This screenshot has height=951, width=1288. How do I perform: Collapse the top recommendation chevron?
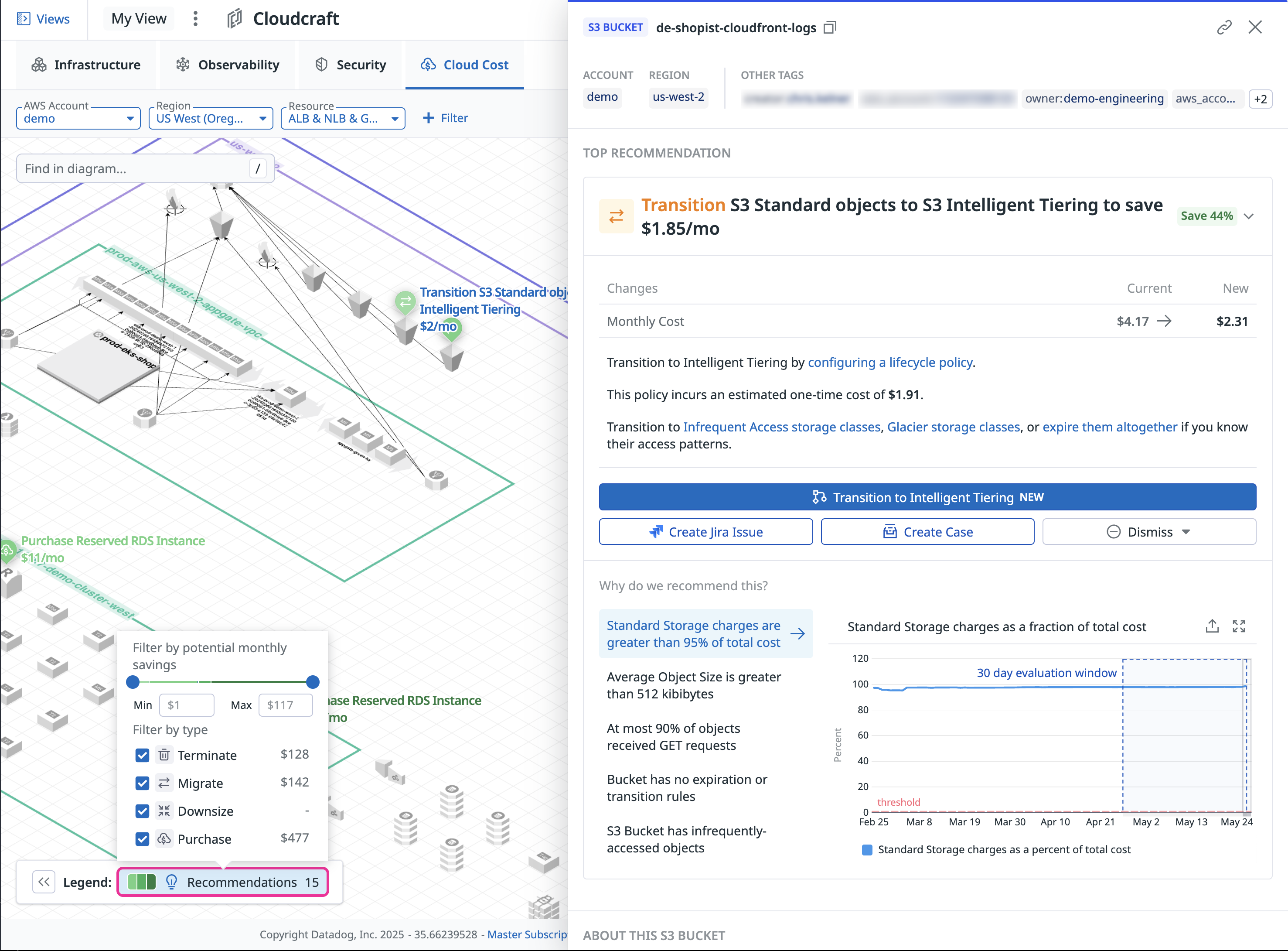point(1248,216)
